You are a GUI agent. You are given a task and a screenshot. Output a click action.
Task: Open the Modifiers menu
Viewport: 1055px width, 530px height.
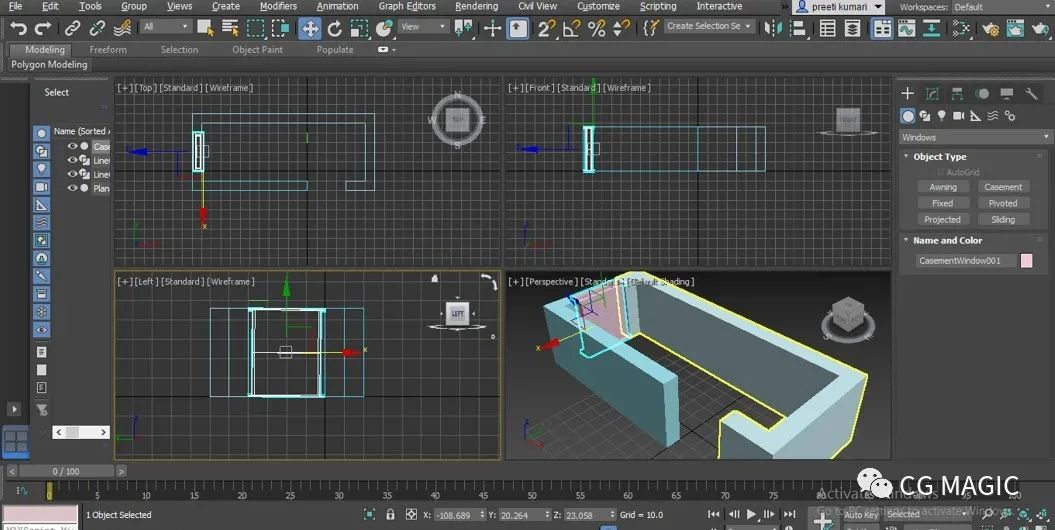[x=278, y=6]
